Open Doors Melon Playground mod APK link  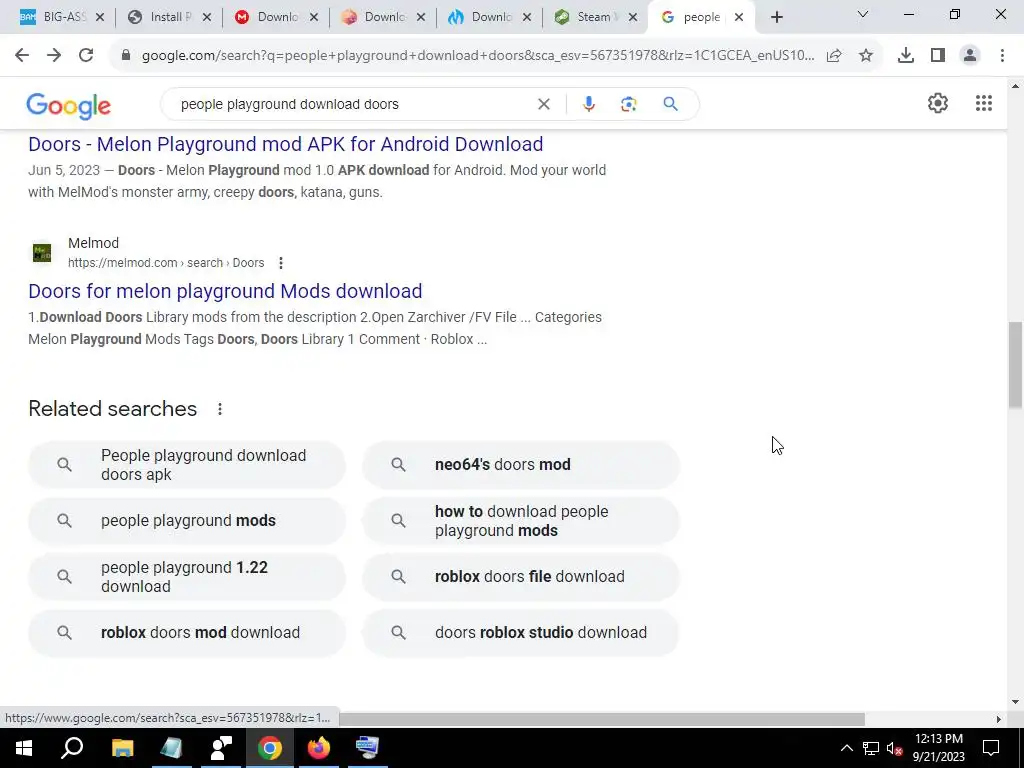285,144
